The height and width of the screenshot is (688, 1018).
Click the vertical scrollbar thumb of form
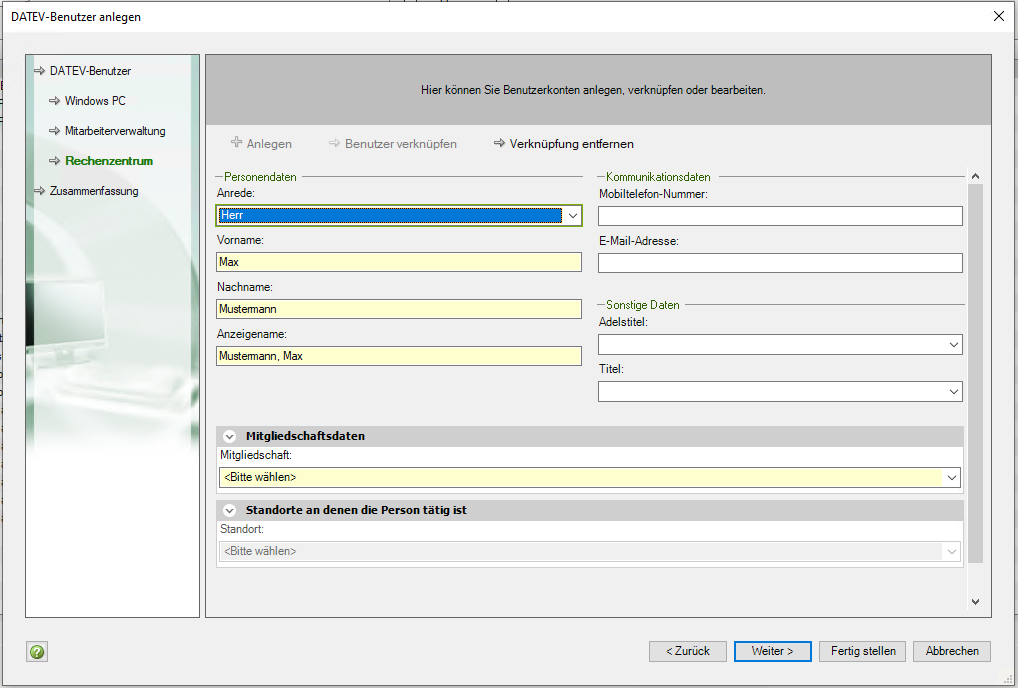pyautogui.click(x=975, y=373)
